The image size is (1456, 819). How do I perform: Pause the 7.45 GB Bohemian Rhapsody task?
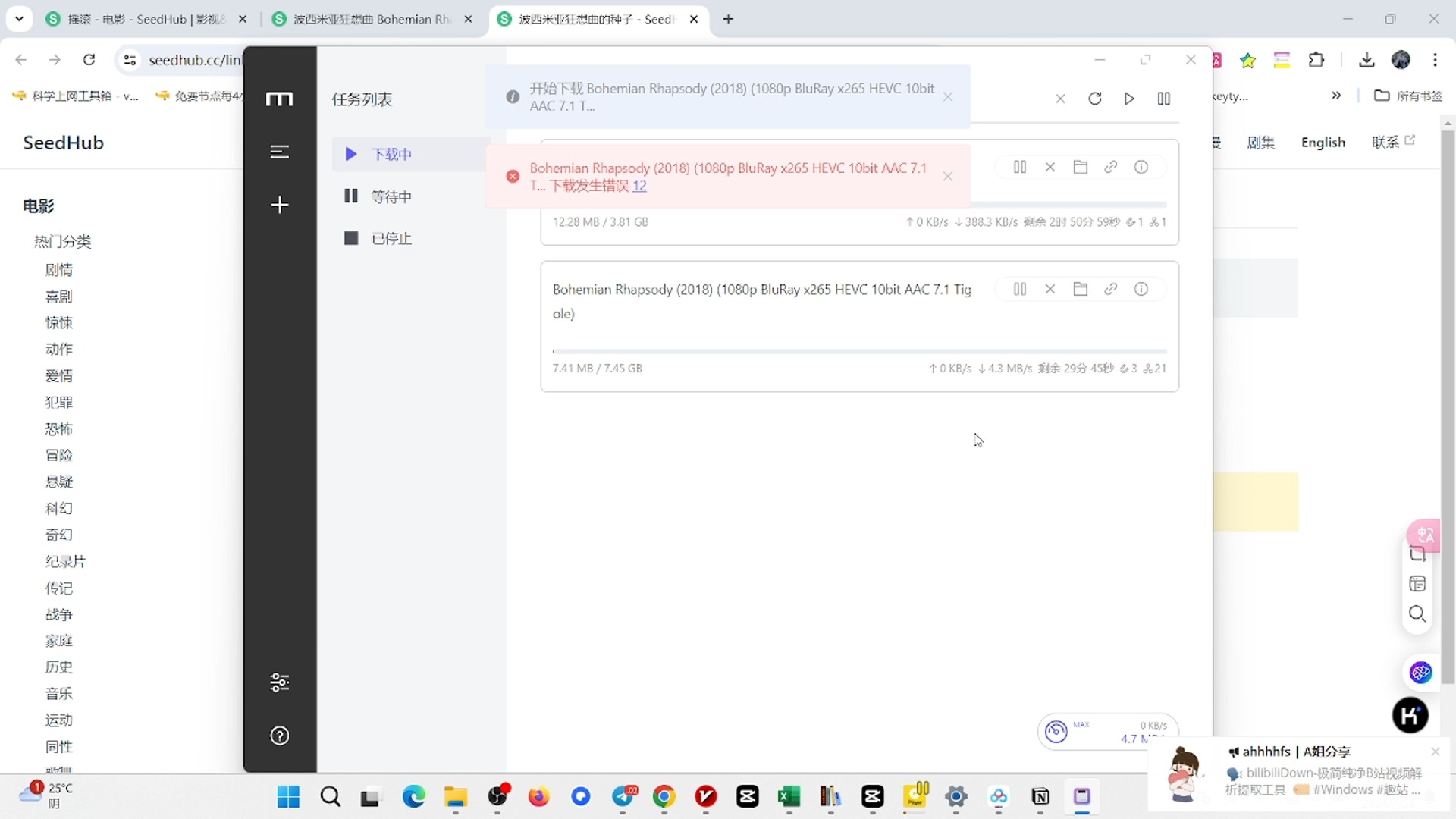[1020, 289]
